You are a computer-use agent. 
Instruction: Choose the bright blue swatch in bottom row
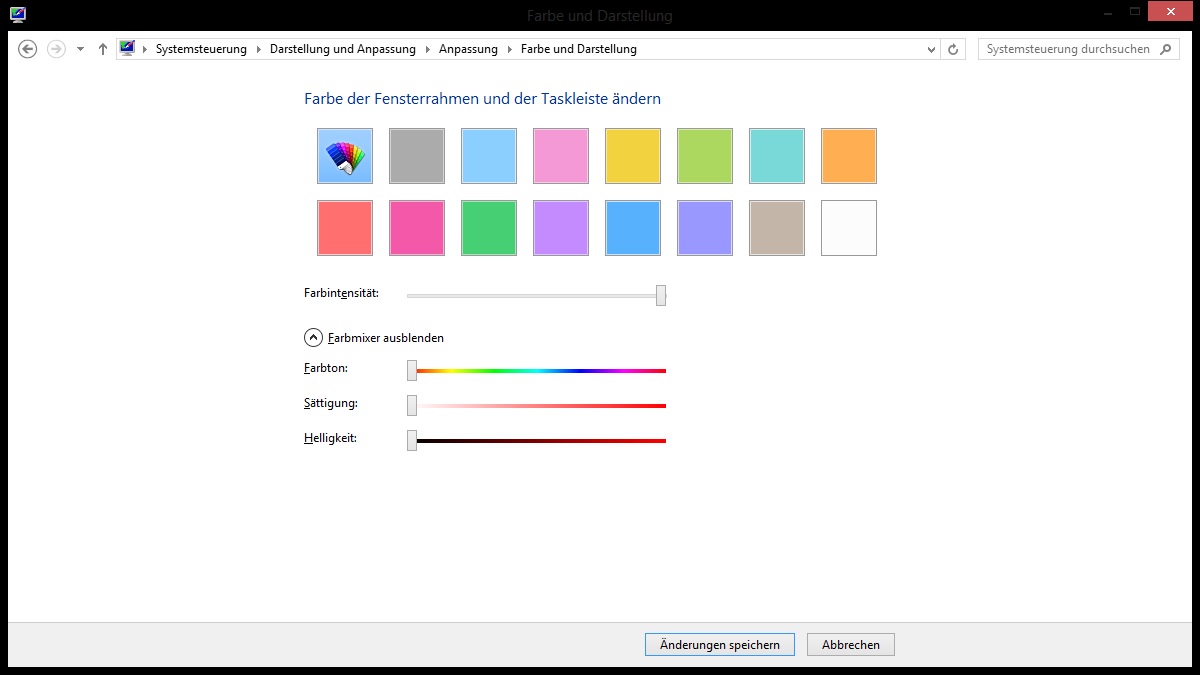click(633, 228)
